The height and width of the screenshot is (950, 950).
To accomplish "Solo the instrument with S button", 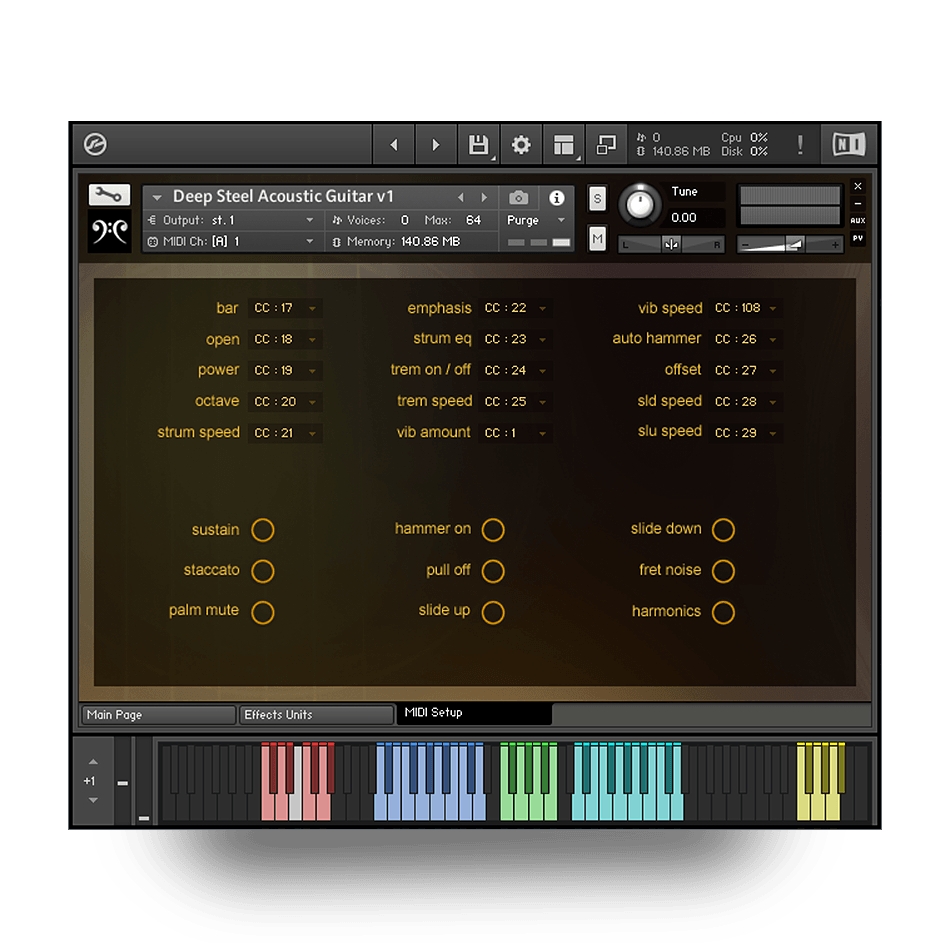I will point(597,198).
